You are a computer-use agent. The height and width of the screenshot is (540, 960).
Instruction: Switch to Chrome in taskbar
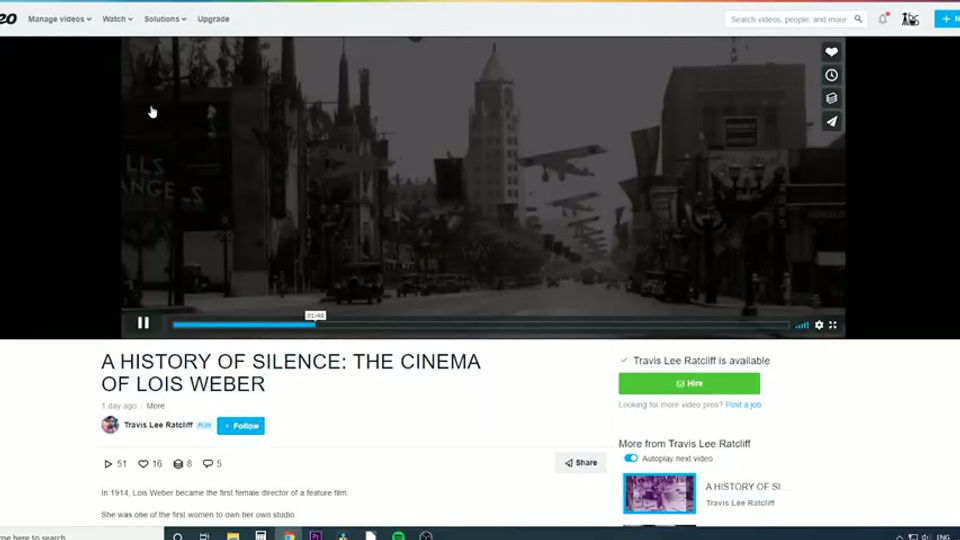coord(288,536)
